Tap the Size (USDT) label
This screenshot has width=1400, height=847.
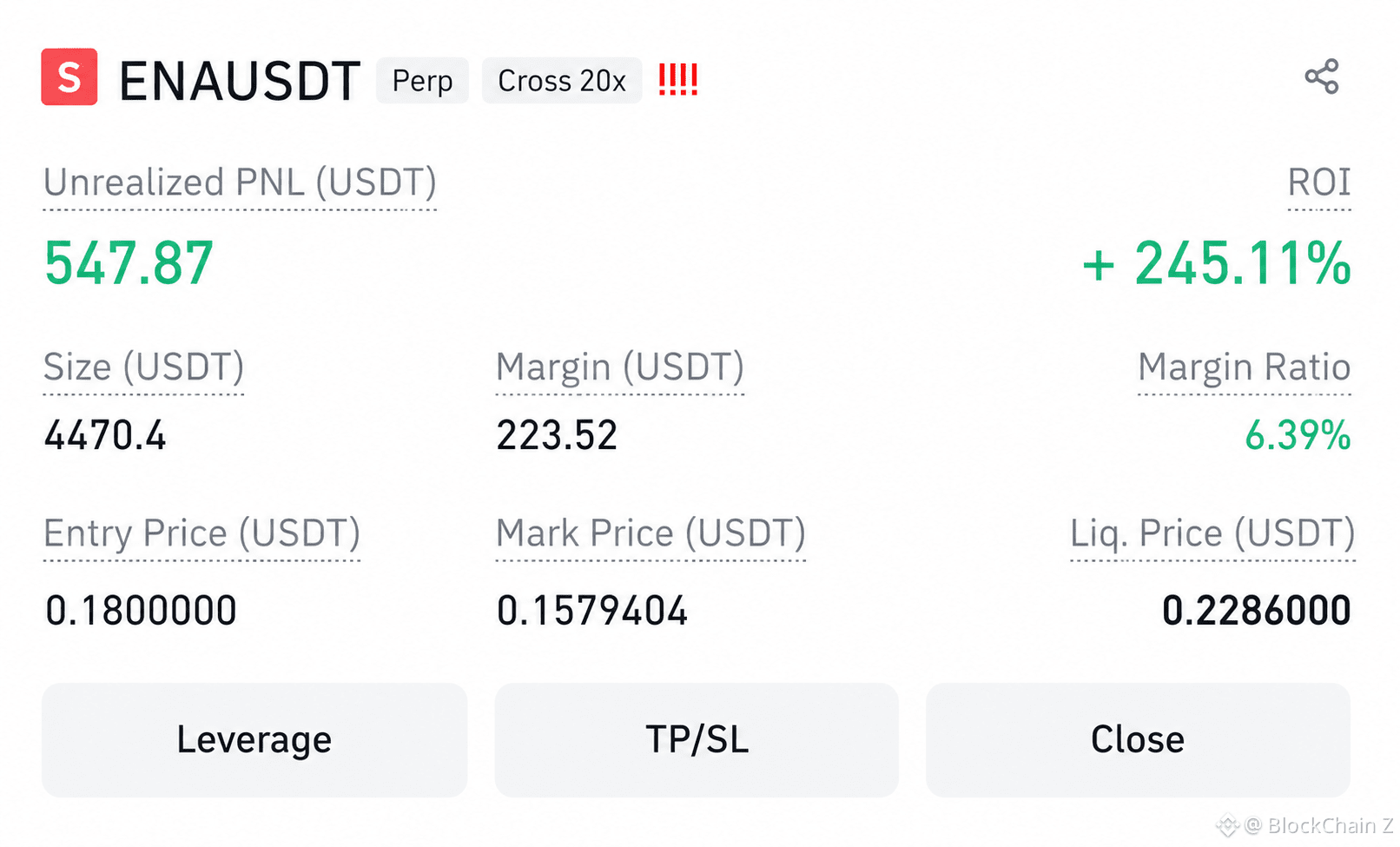point(143,367)
